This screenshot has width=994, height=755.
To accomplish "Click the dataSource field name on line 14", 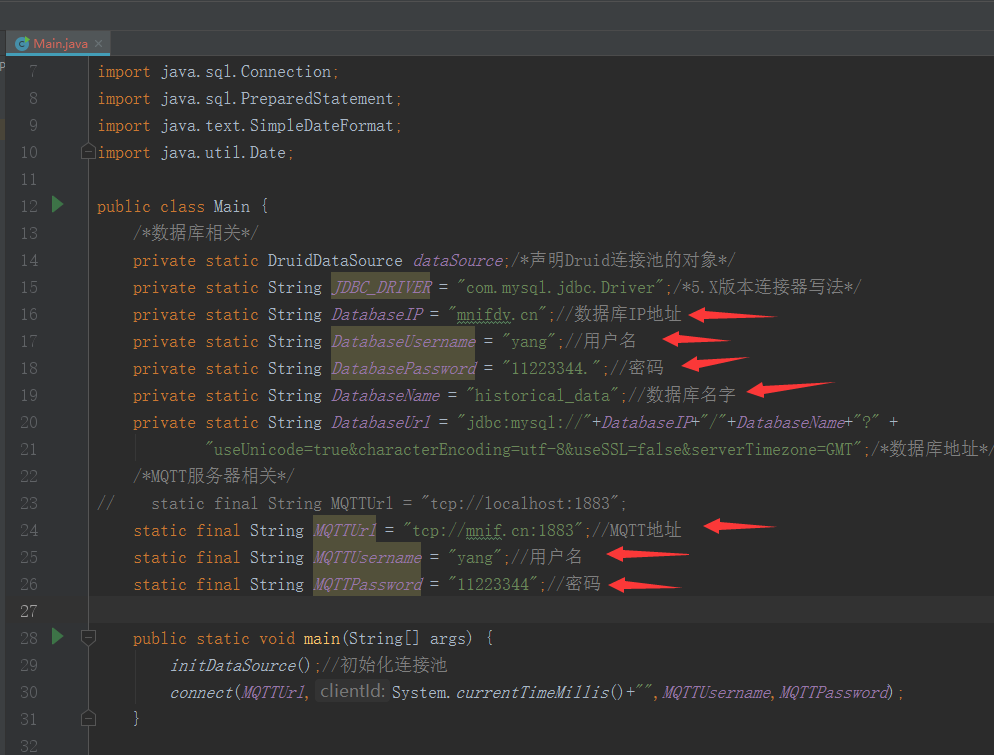I will (x=458, y=261).
